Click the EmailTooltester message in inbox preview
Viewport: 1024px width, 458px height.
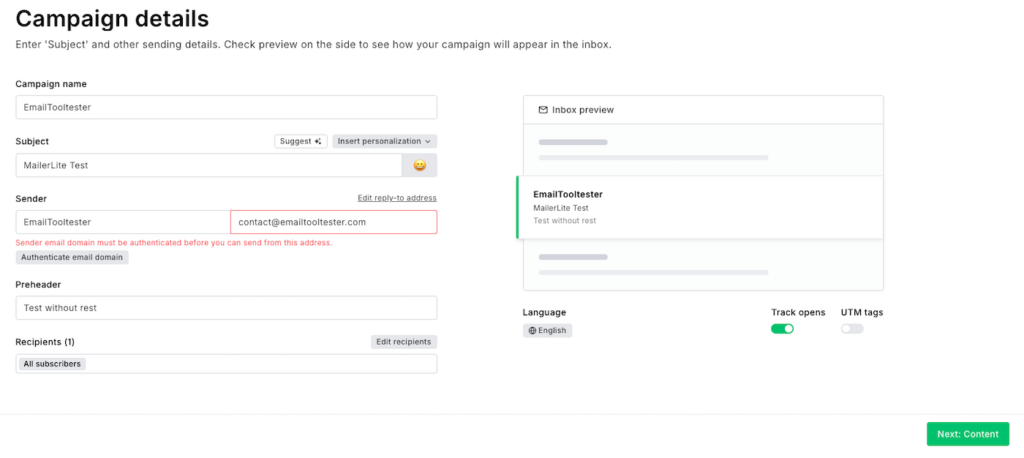[700, 207]
